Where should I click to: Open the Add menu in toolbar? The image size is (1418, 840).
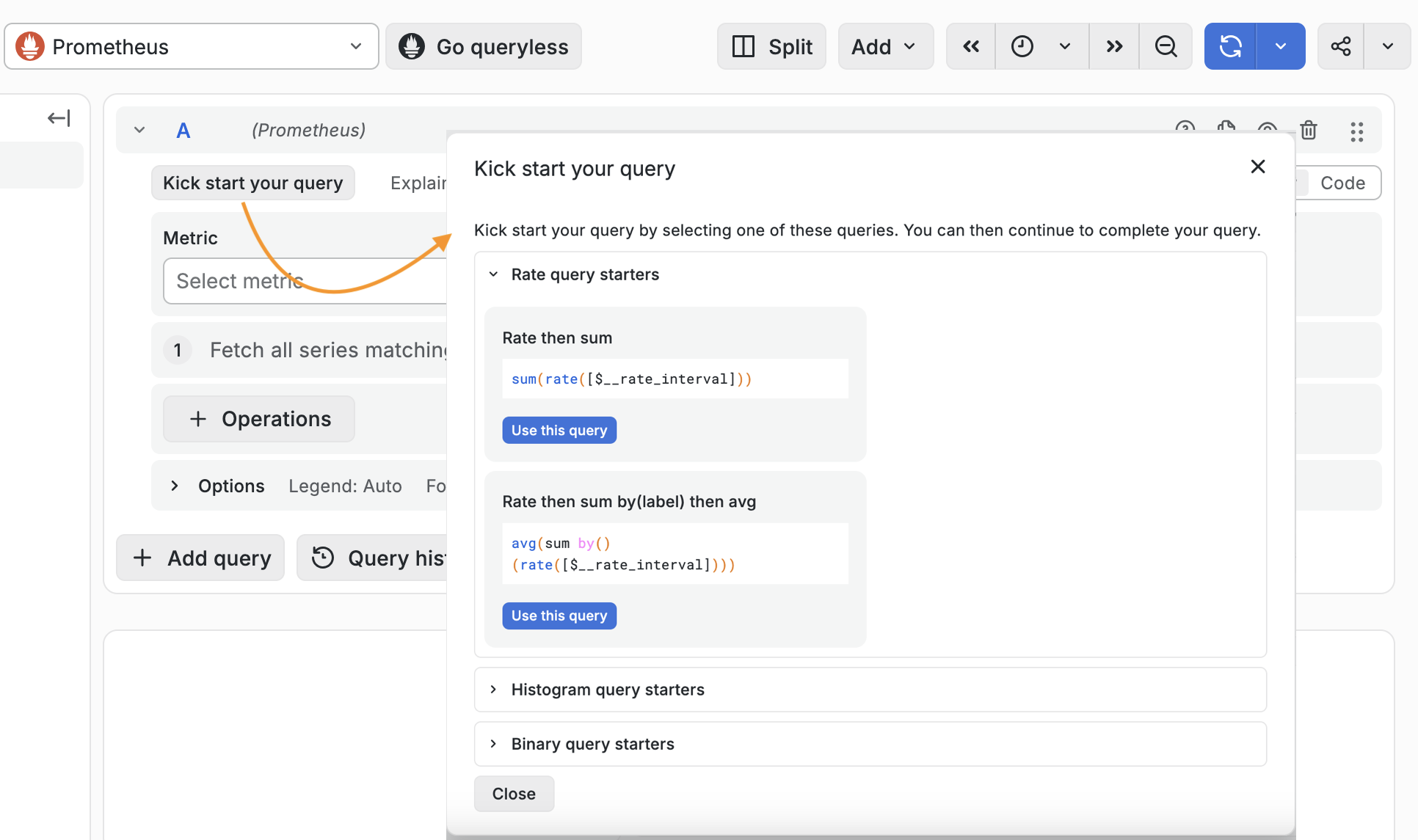point(885,46)
